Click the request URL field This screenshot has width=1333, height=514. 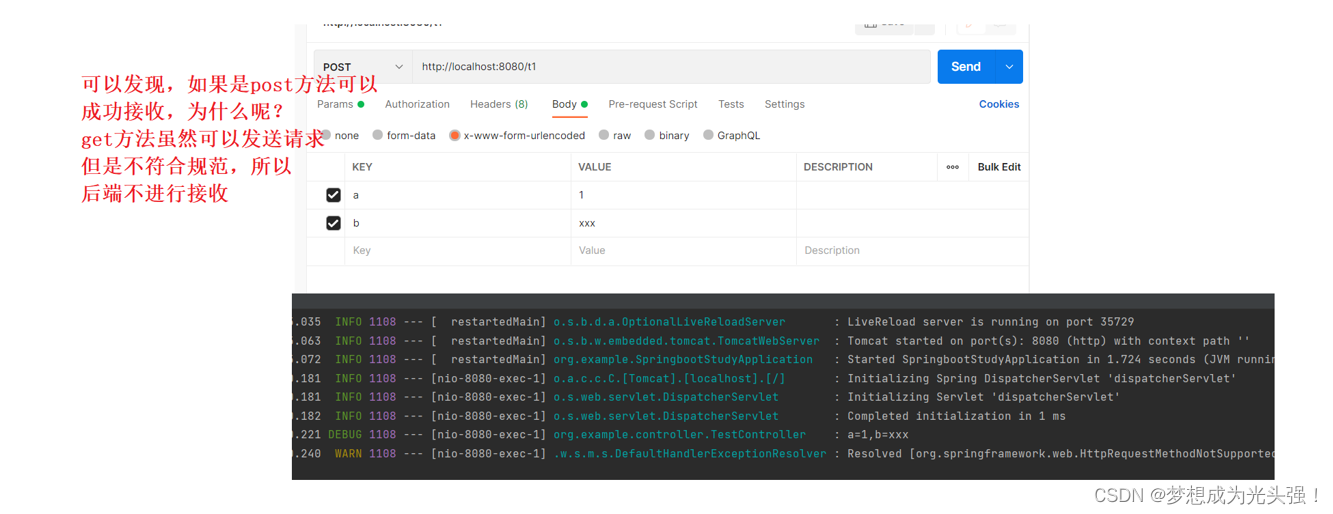click(x=671, y=67)
